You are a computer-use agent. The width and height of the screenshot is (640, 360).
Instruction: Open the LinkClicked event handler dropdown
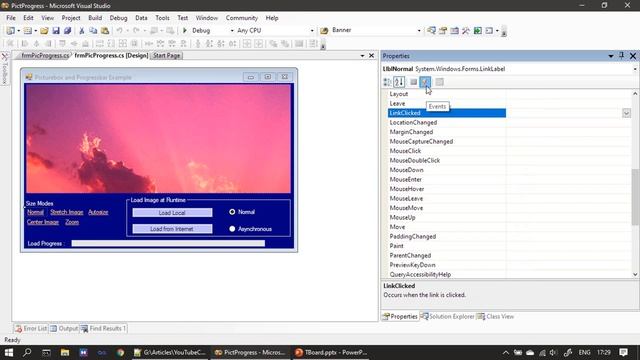click(626, 113)
